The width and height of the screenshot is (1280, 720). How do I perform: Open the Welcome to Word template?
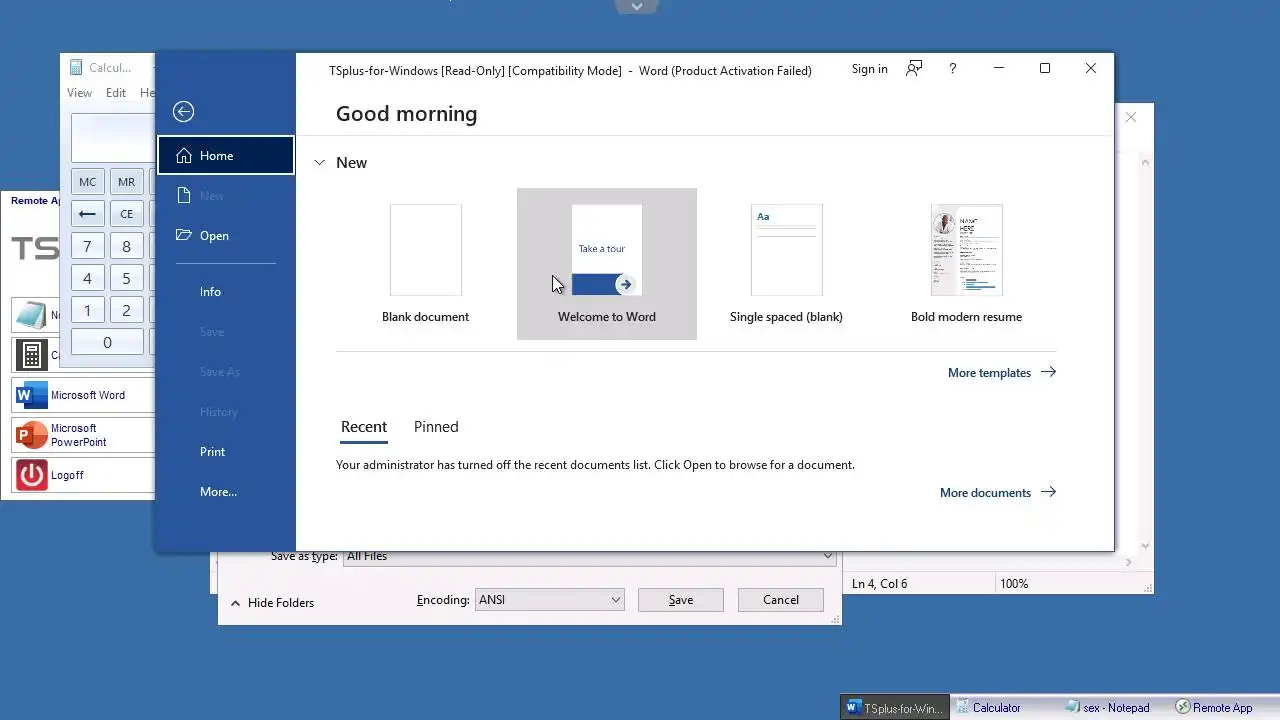click(607, 264)
